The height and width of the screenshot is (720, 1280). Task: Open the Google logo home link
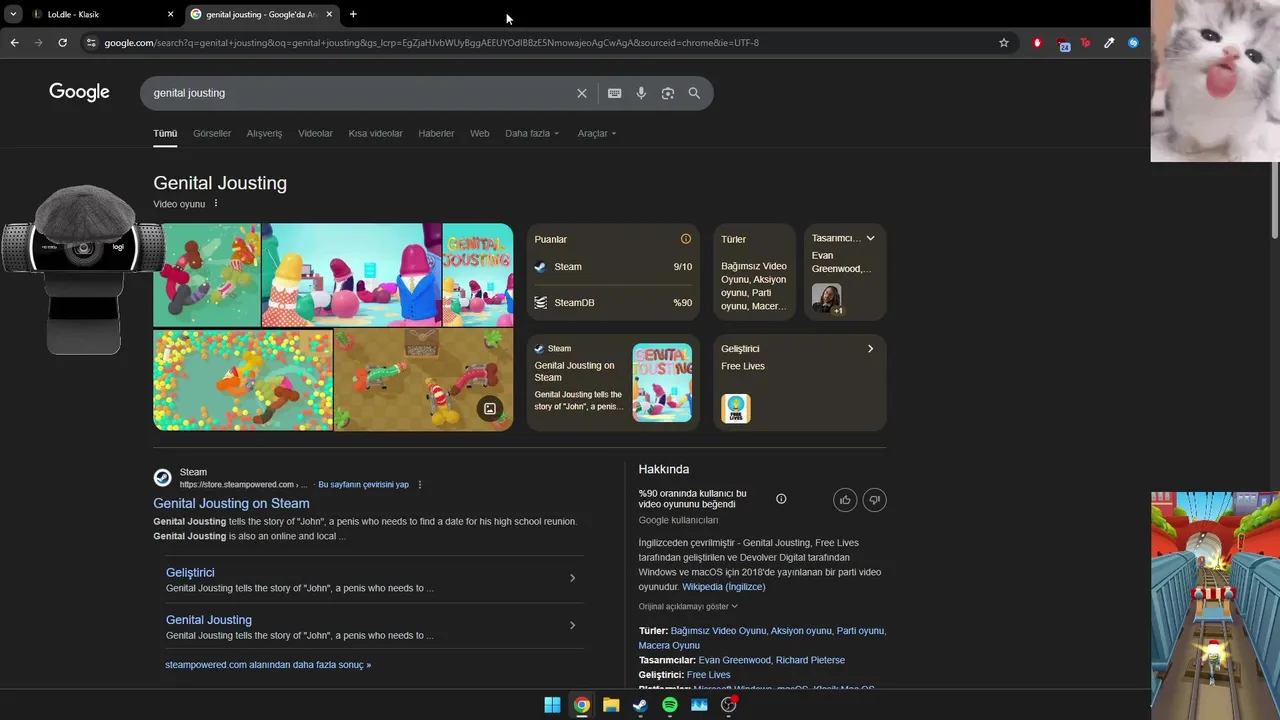[x=79, y=92]
